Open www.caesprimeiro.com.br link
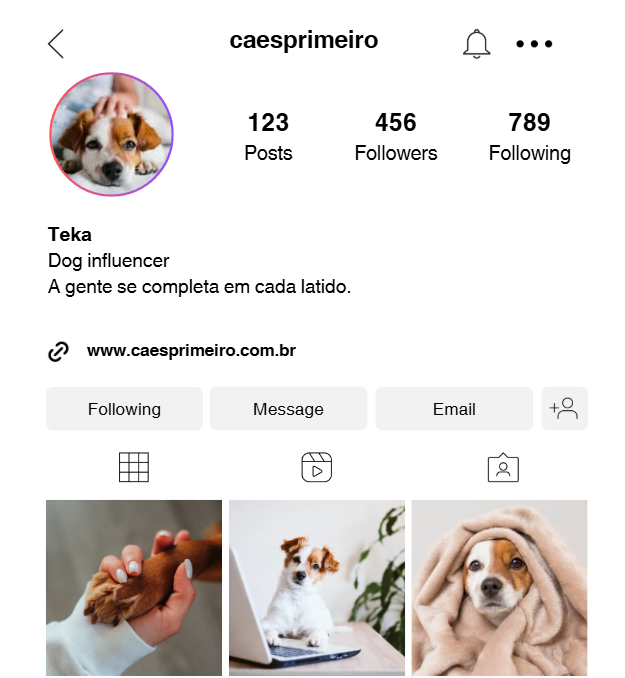 191,351
